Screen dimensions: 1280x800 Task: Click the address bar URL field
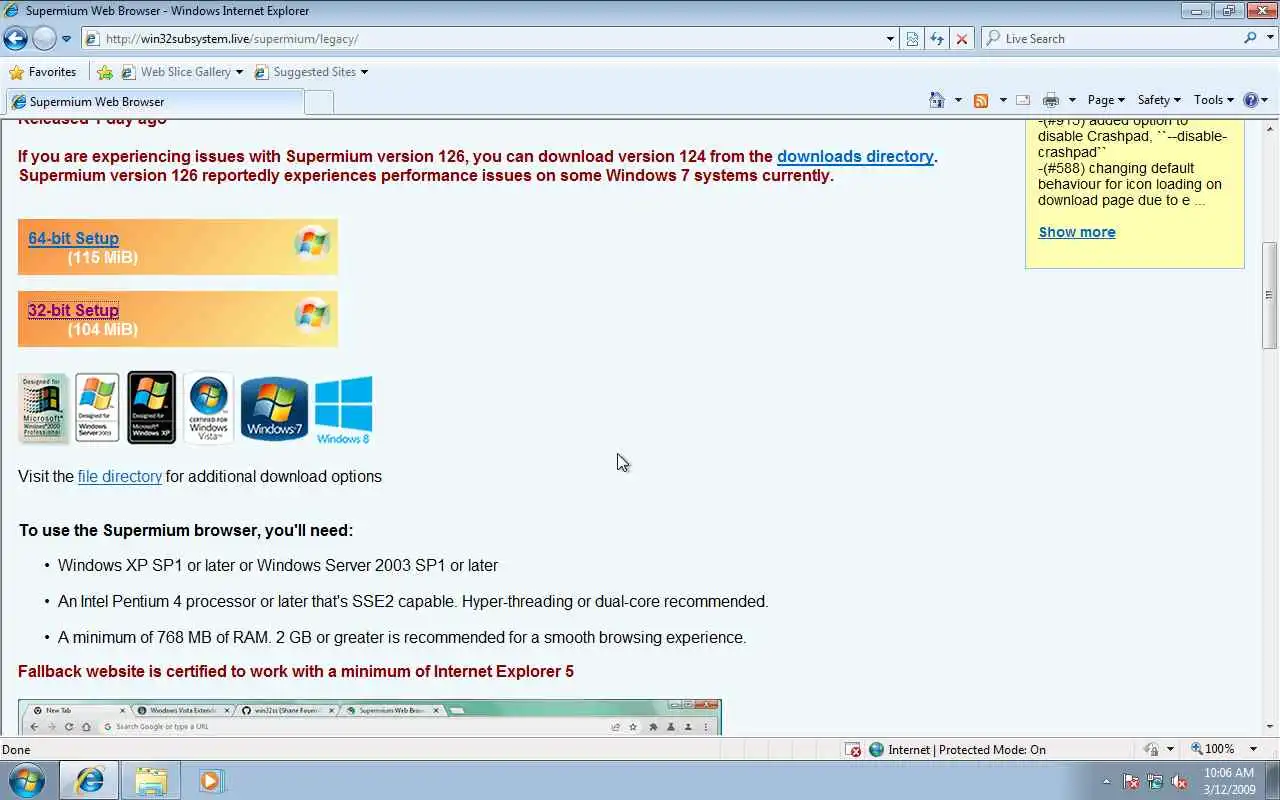[480, 39]
